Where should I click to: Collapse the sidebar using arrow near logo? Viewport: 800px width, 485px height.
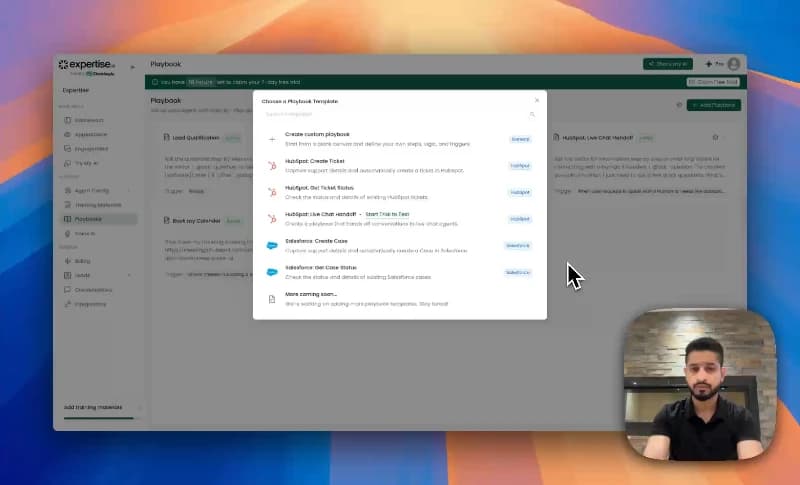[x=132, y=66]
